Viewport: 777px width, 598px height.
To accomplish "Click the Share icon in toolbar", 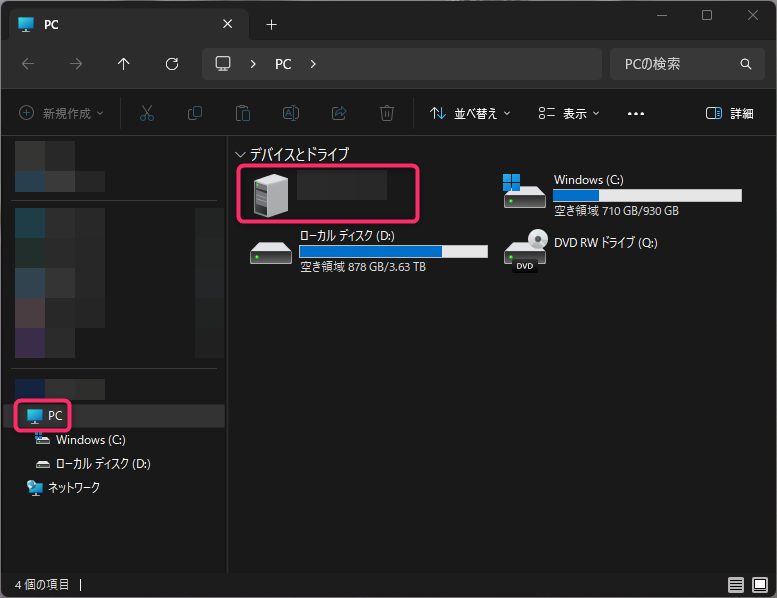I will pos(339,113).
